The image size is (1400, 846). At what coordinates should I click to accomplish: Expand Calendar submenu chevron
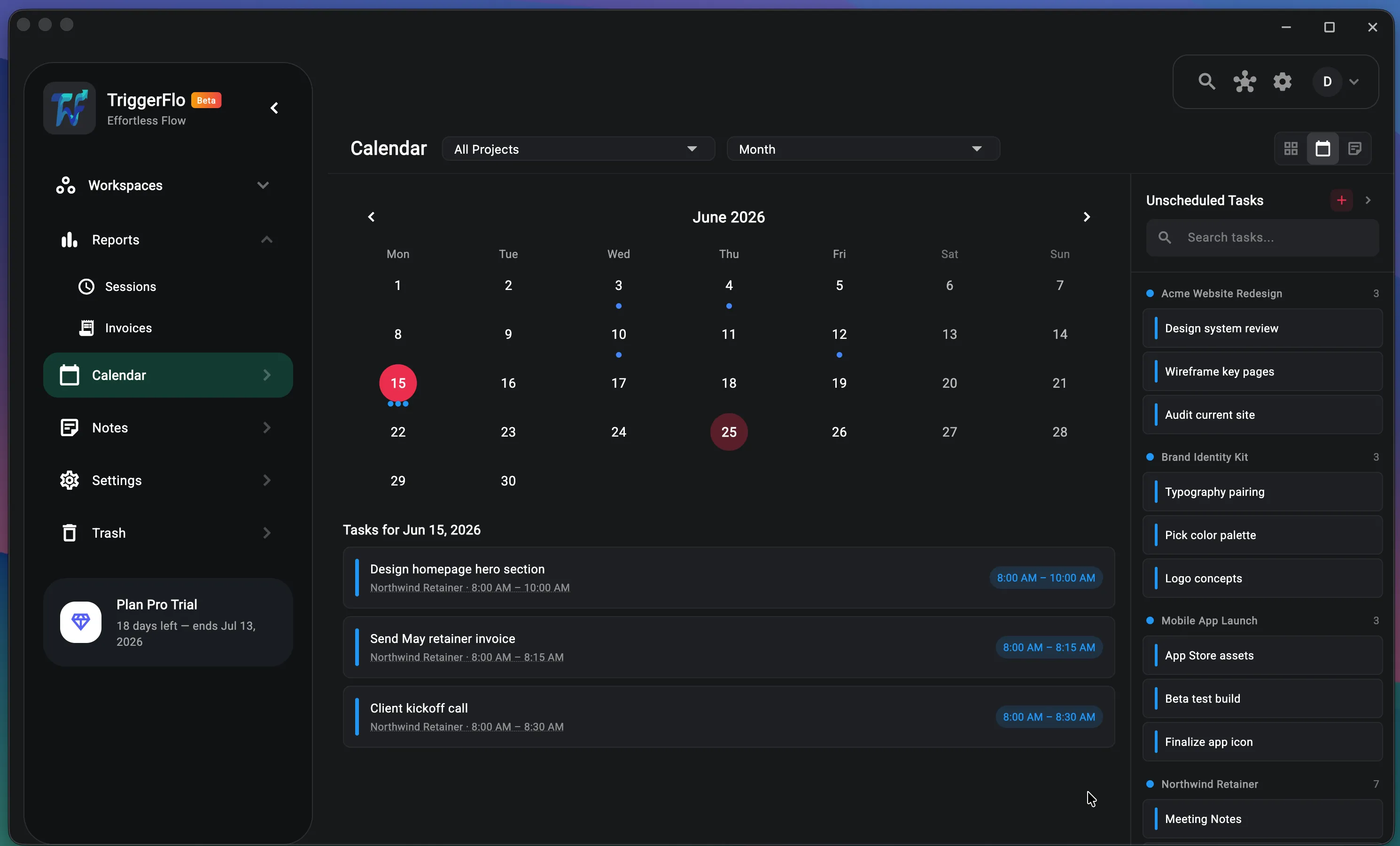[266, 375]
